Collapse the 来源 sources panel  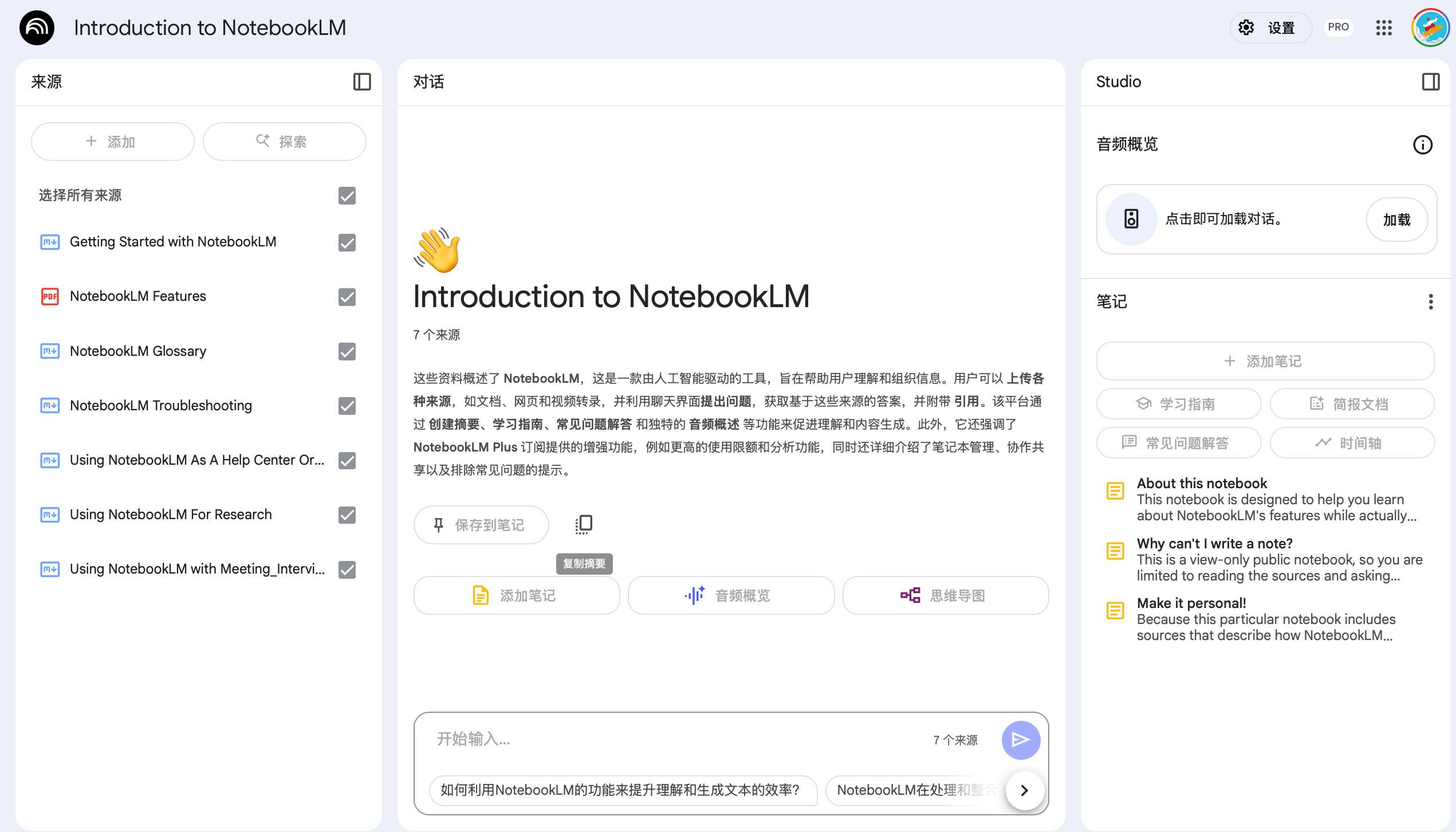pos(362,82)
